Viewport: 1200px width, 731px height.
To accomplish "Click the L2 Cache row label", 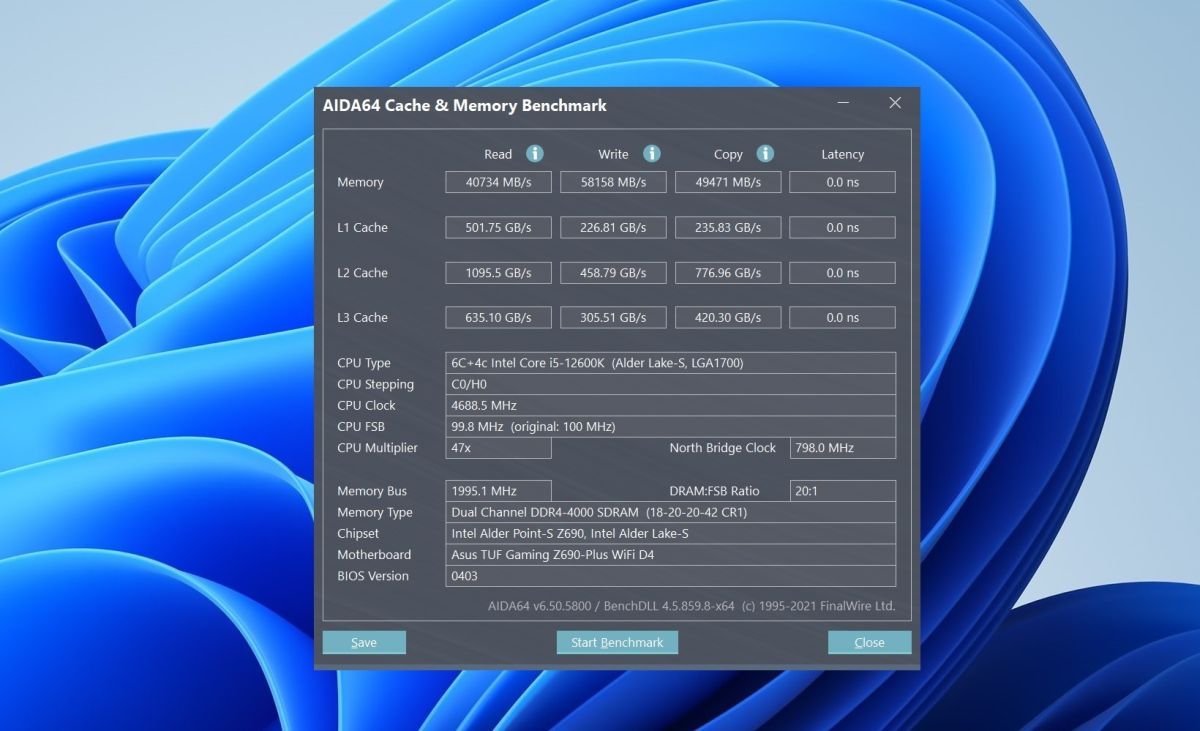I will 362,272.
